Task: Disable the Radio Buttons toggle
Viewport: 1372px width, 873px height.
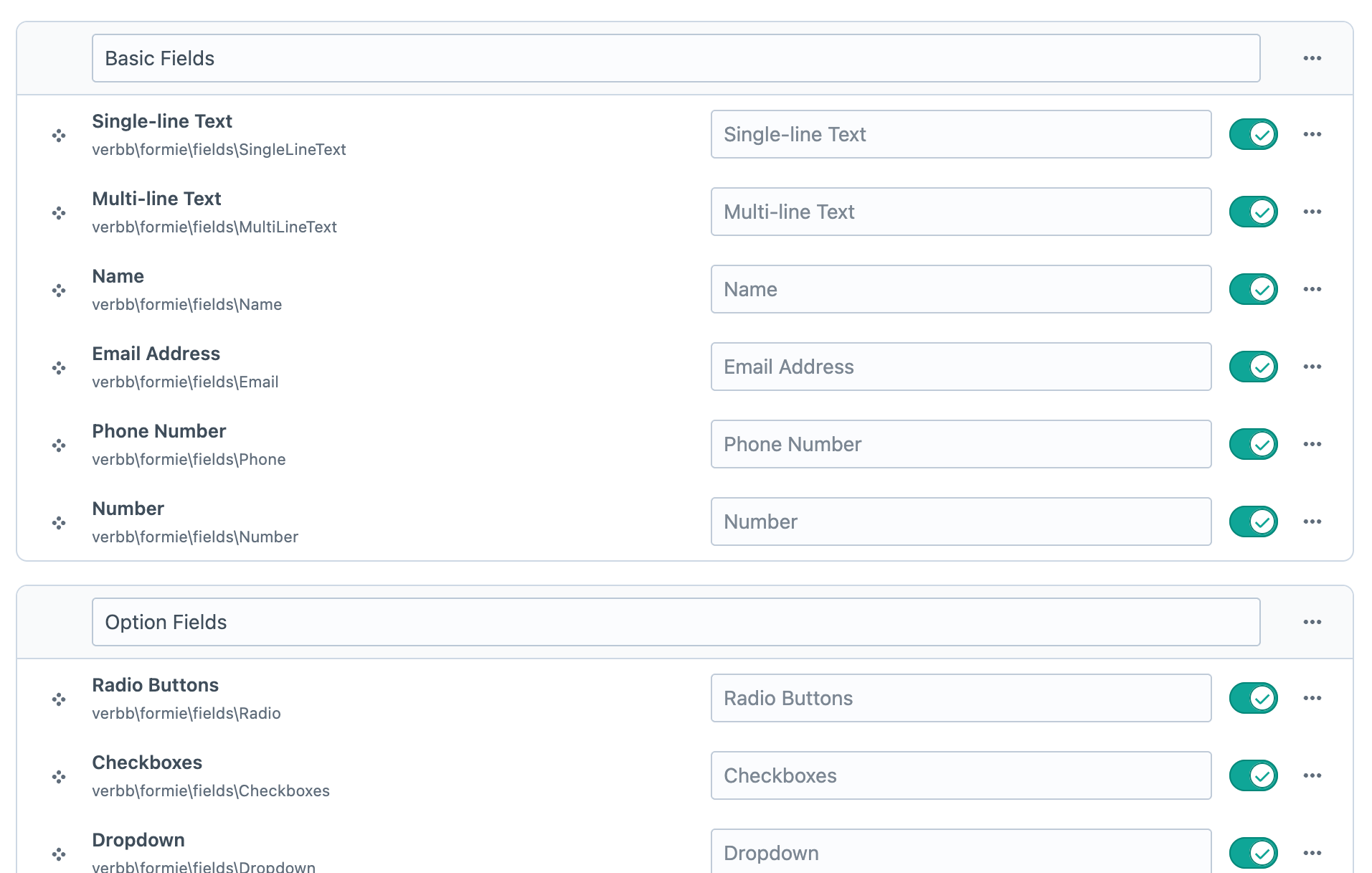Action: [1254, 698]
